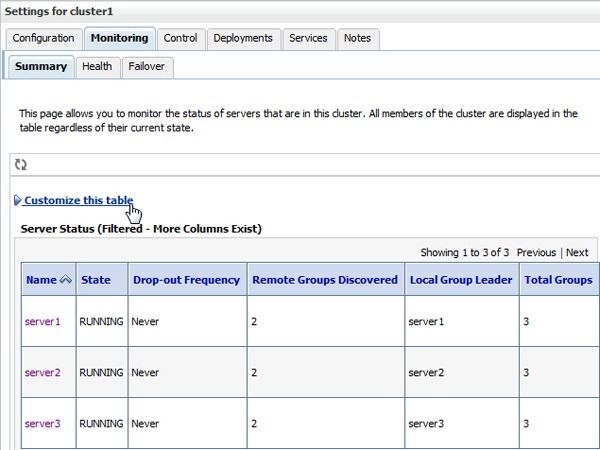The image size is (600, 450).
Task: Open the Customize this table link
Action: (79, 200)
